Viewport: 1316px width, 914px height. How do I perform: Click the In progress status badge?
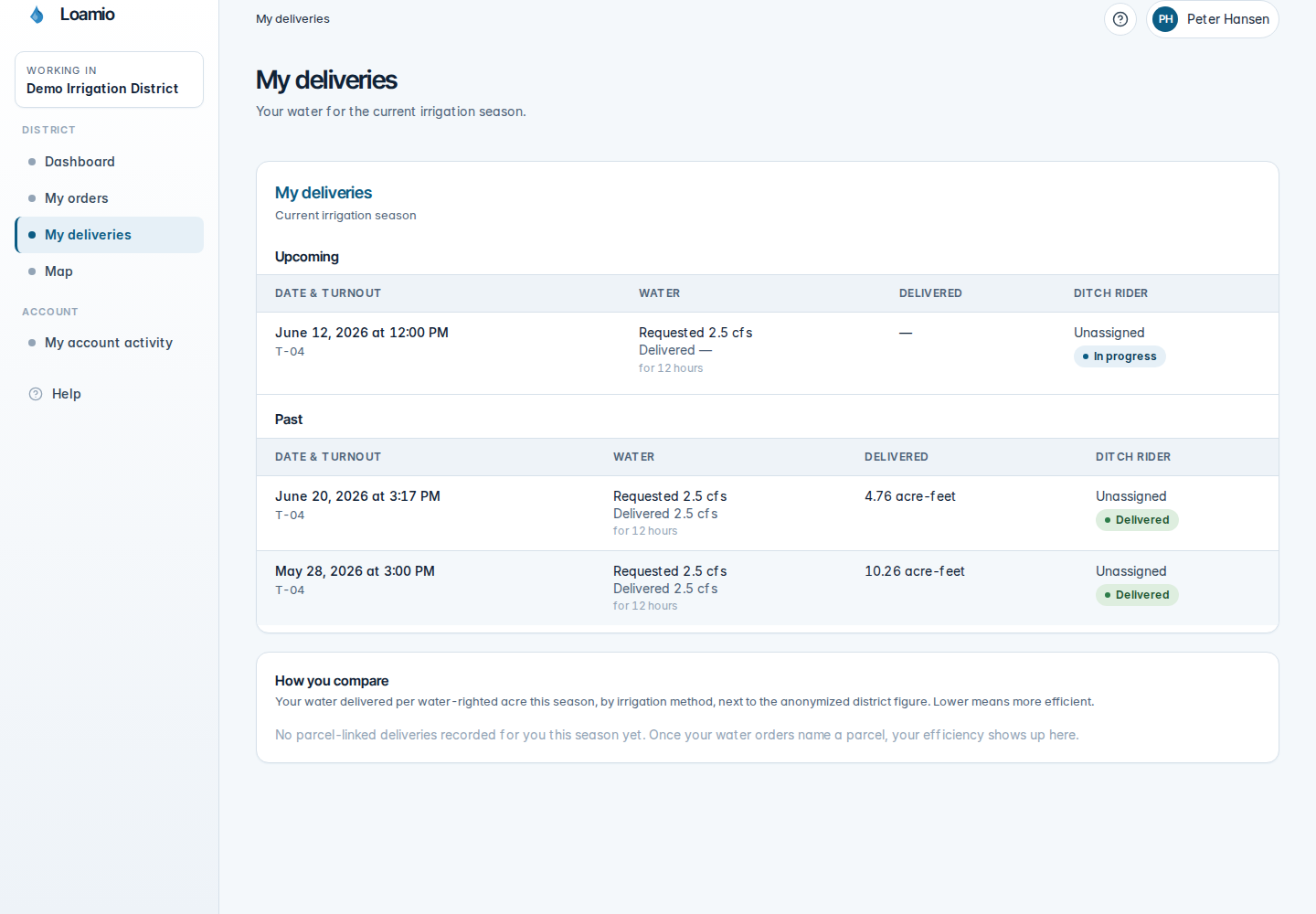tap(1120, 356)
